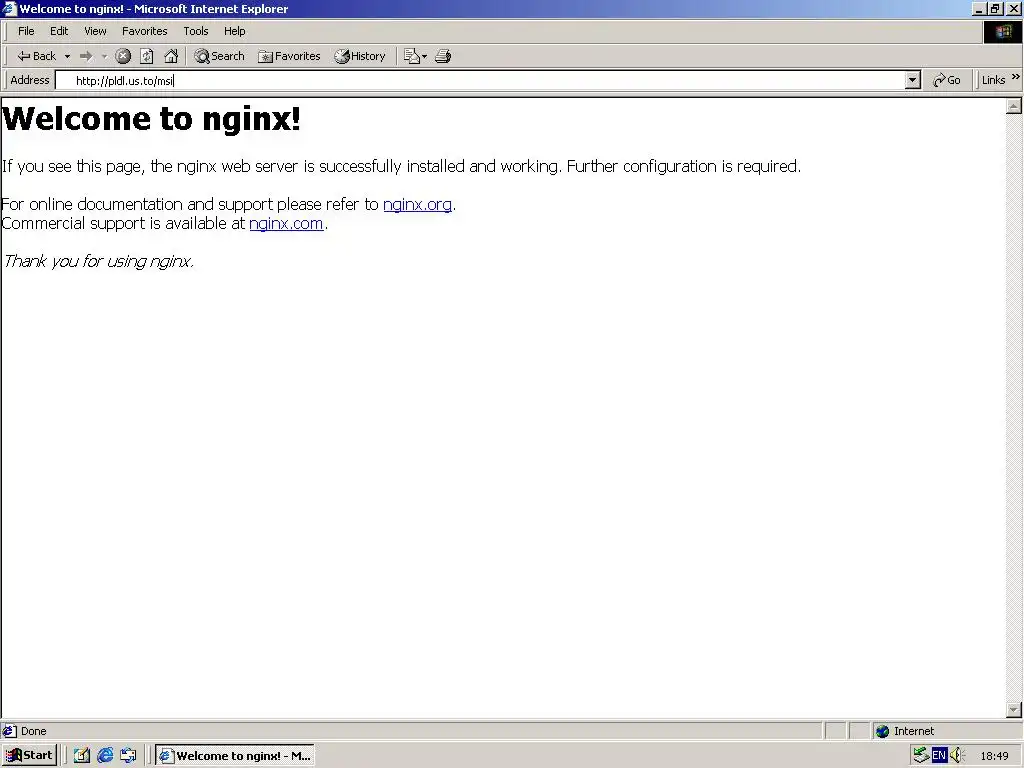Open the Back history dropdown arrow
The width and height of the screenshot is (1024, 768).
[67, 56]
